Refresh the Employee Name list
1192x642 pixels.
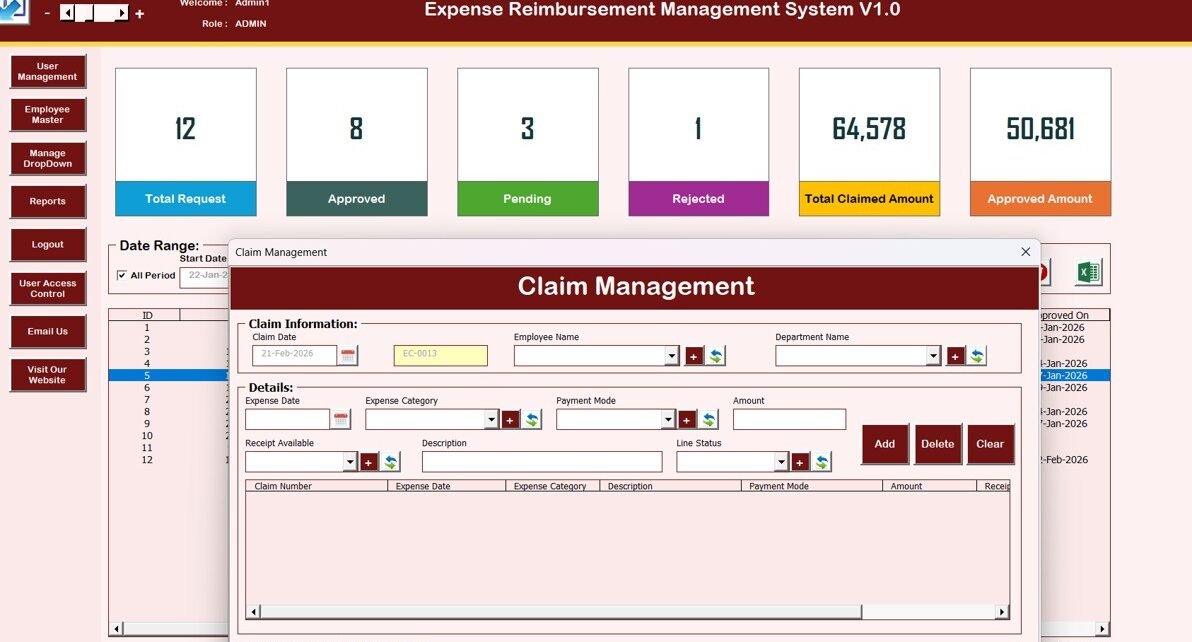click(716, 356)
